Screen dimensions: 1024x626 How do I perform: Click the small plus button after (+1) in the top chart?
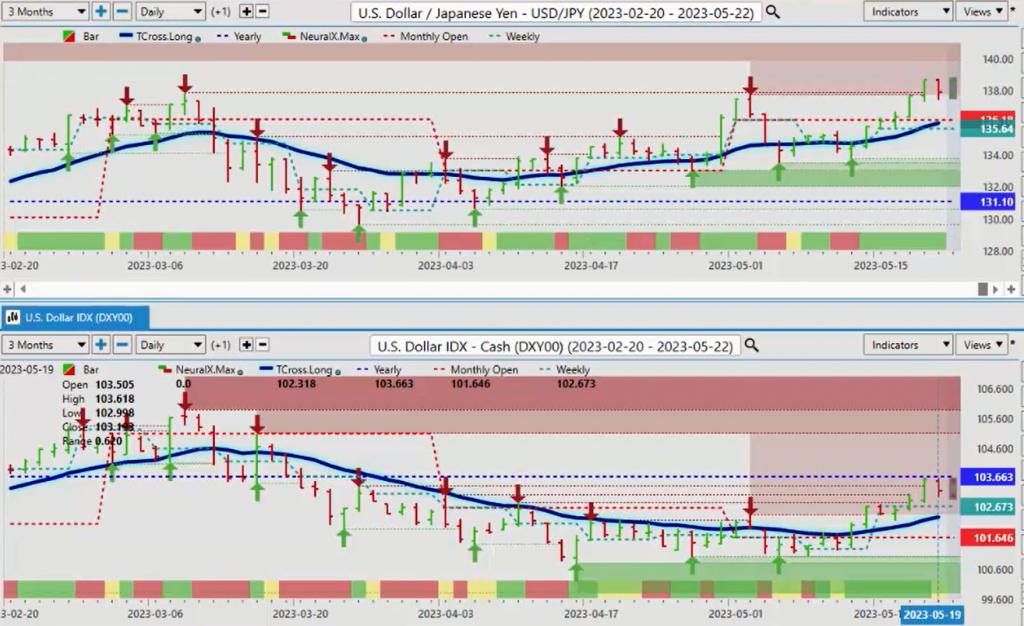click(246, 11)
